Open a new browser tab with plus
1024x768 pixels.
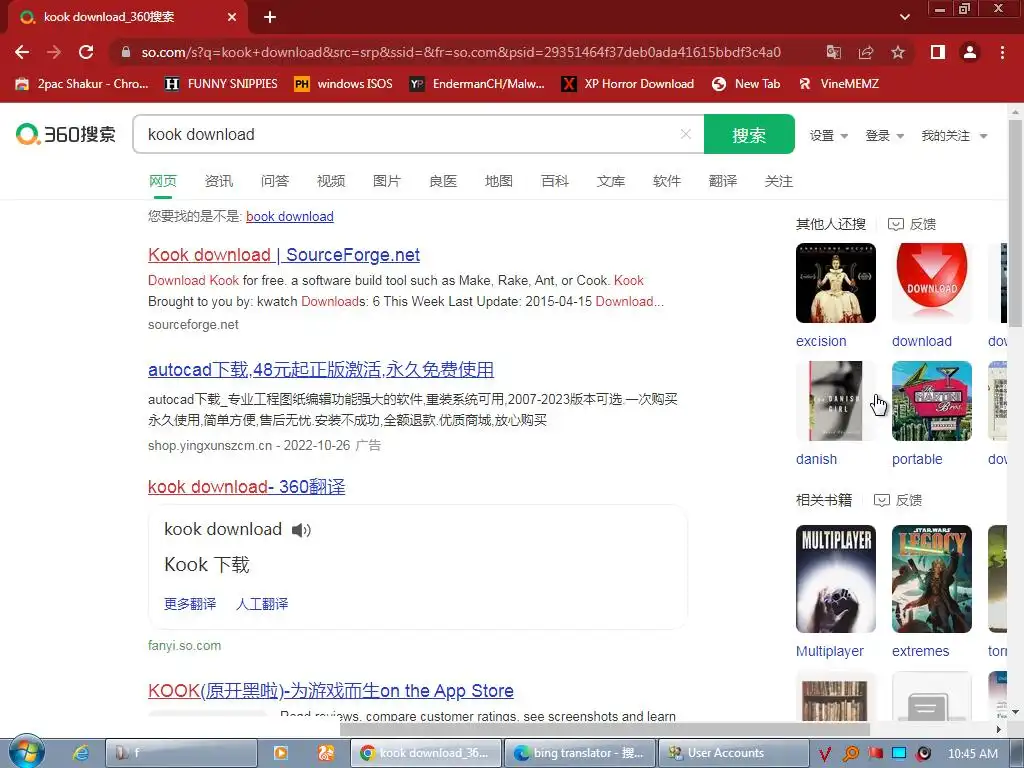click(x=270, y=17)
